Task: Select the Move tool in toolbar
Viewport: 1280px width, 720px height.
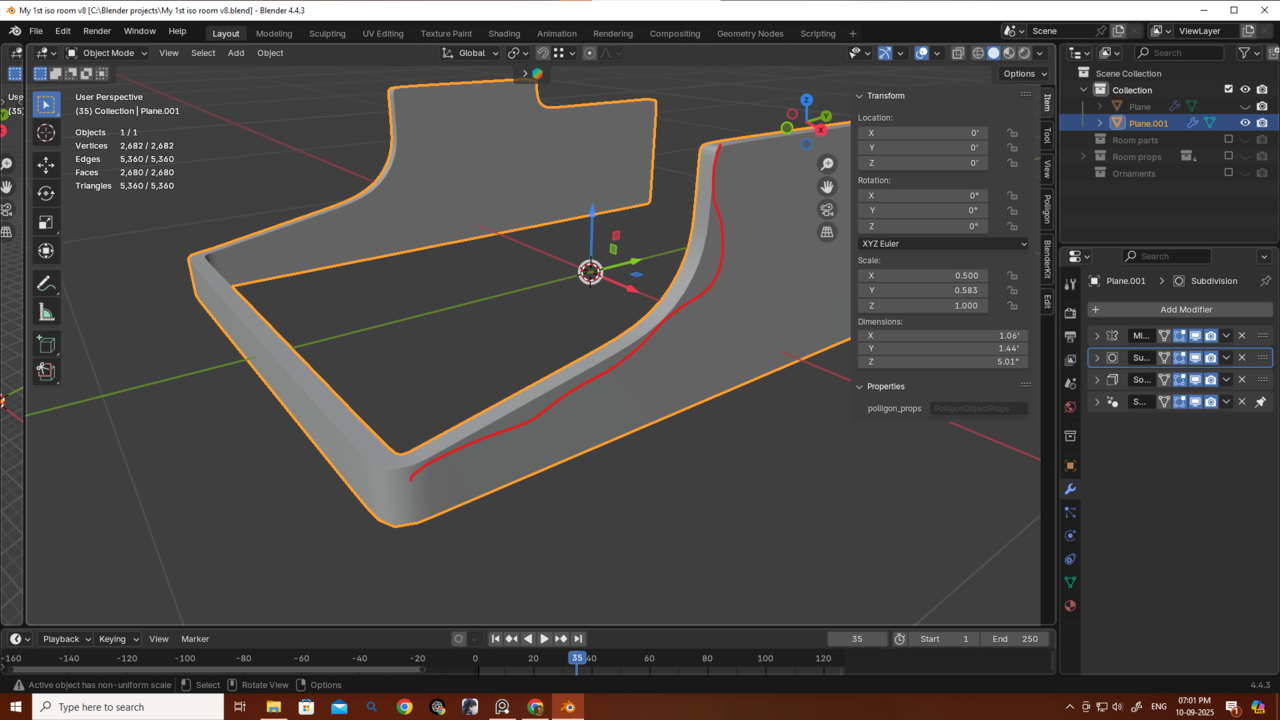Action: 46,164
